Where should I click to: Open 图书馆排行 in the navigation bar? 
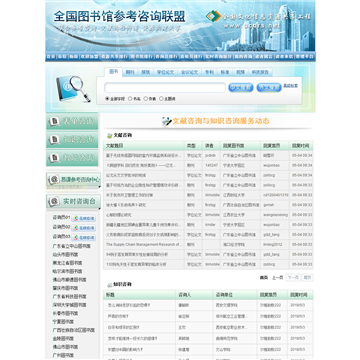[x=141, y=57]
